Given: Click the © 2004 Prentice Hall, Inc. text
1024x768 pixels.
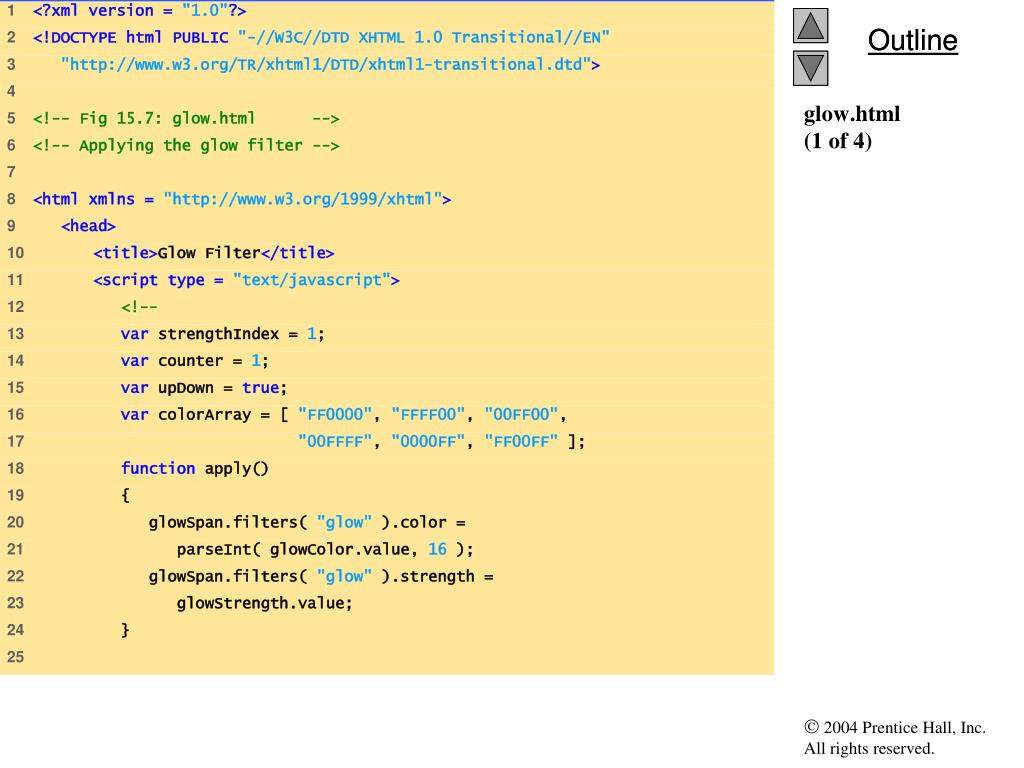Looking at the screenshot, I should pos(895,728).
